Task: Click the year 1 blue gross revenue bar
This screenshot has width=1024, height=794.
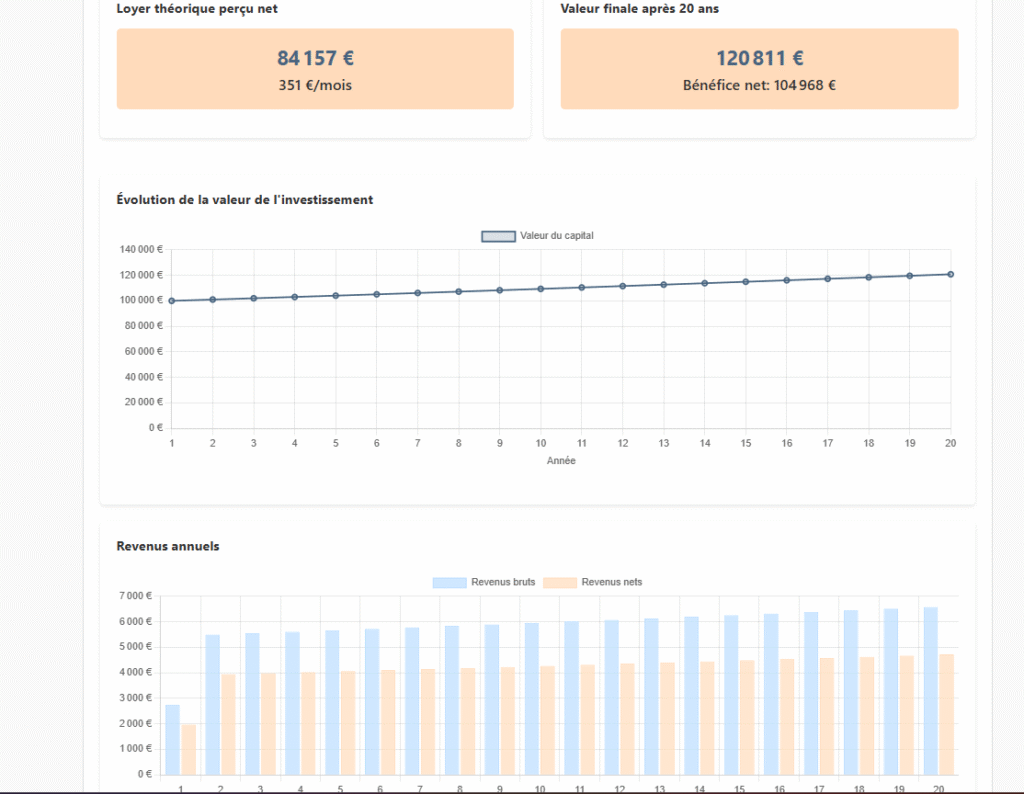Action: coord(173,740)
